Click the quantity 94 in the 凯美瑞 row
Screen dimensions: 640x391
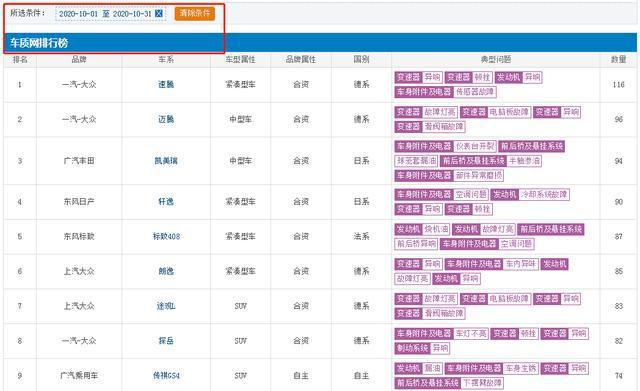pos(618,161)
